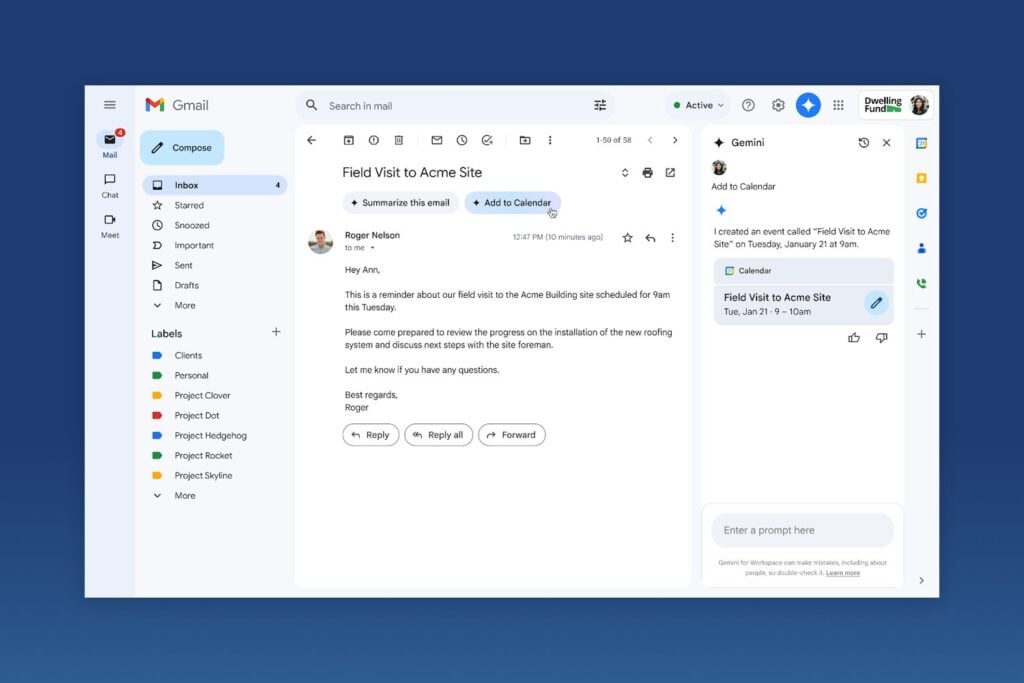Open the Active status dropdown
The width and height of the screenshot is (1024, 683).
coord(698,105)
